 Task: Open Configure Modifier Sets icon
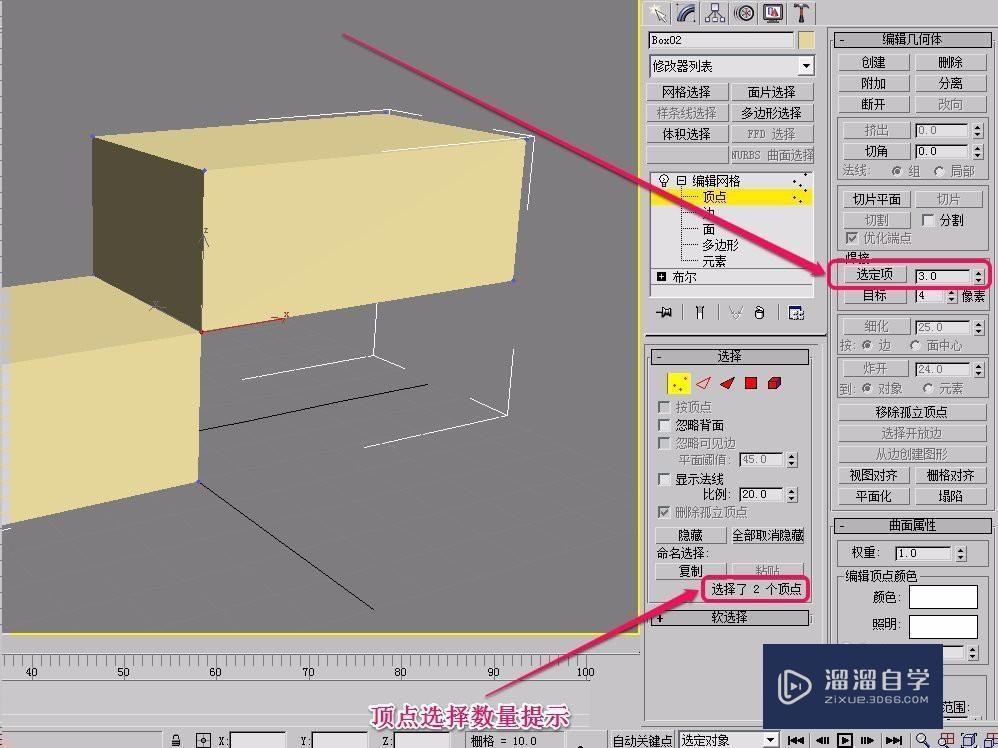(796, 313)
